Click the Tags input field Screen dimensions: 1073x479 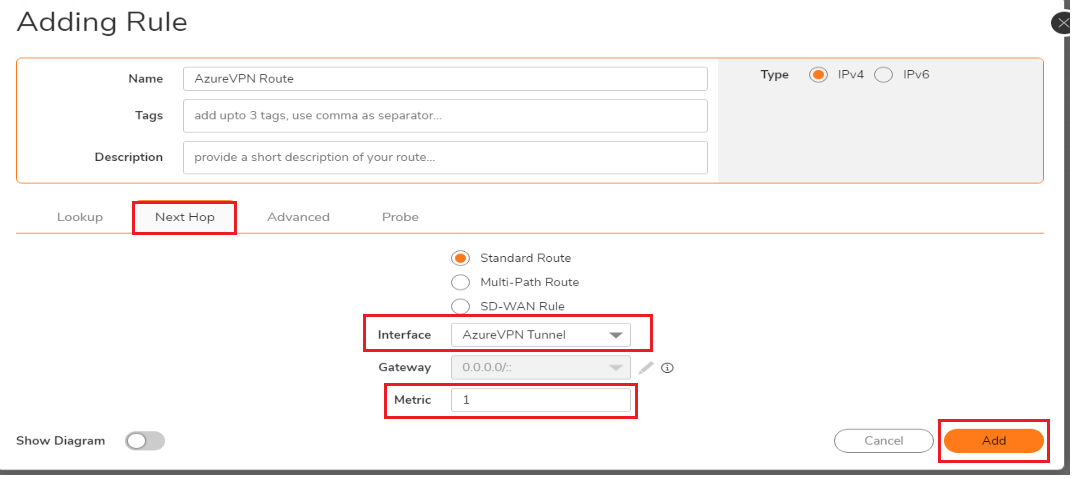pyautogui.click(x=445, y=116)
